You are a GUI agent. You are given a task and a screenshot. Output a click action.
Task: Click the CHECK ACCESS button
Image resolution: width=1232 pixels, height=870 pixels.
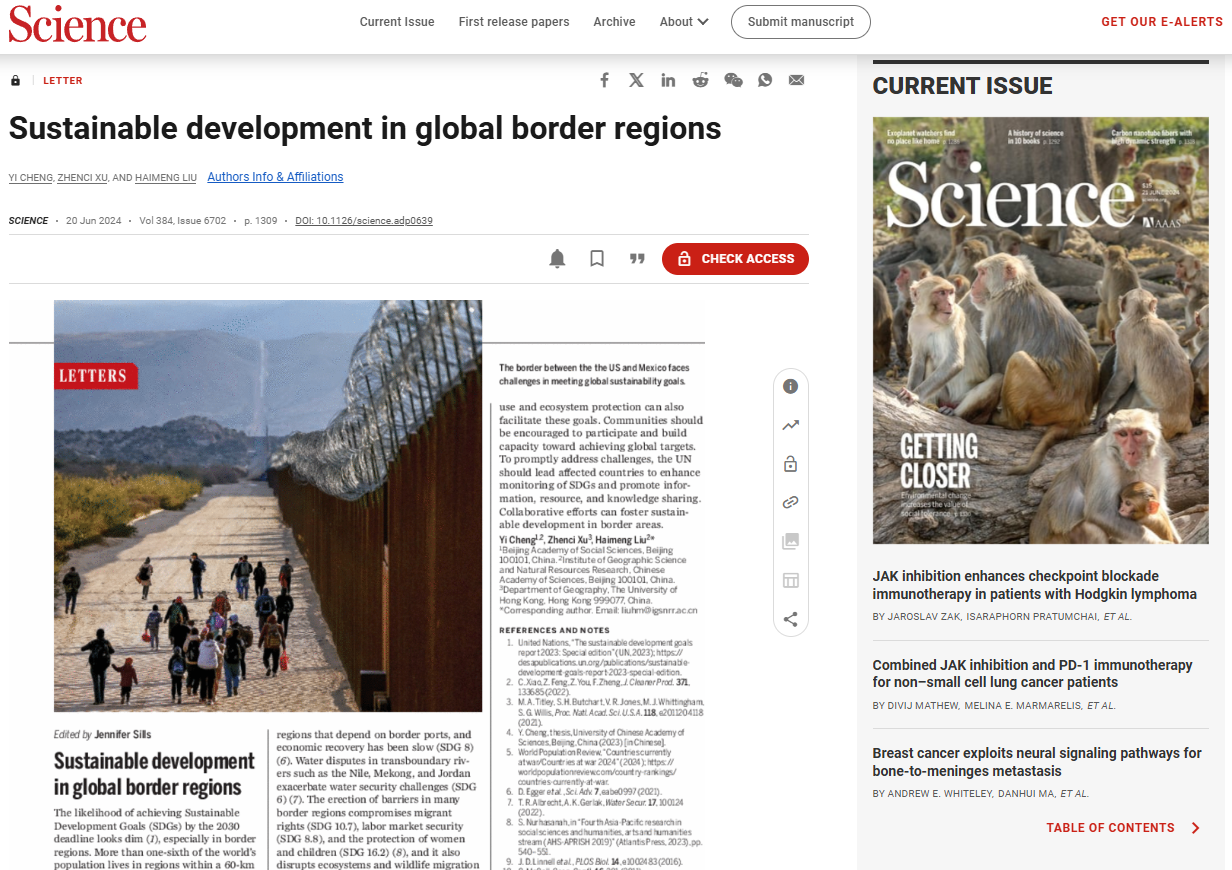[x=735, y=259]
